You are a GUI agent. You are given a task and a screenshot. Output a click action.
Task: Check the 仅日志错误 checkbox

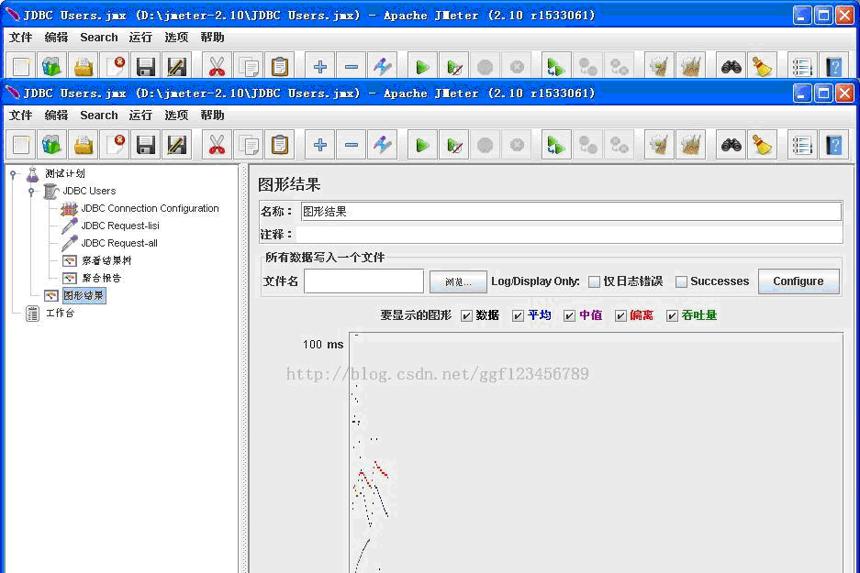point(594,282)
